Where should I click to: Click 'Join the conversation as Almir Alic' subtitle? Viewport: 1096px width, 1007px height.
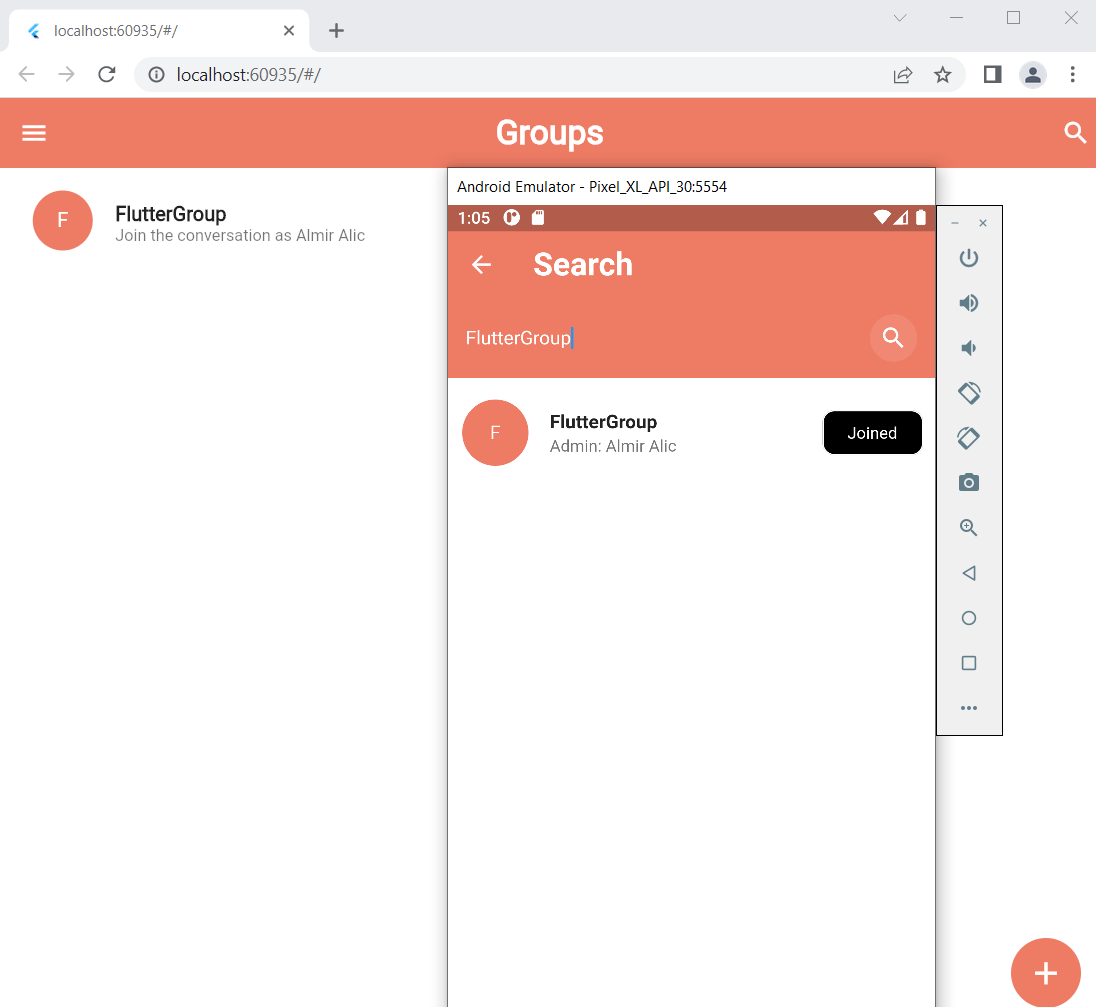click(x=240, y=236)
